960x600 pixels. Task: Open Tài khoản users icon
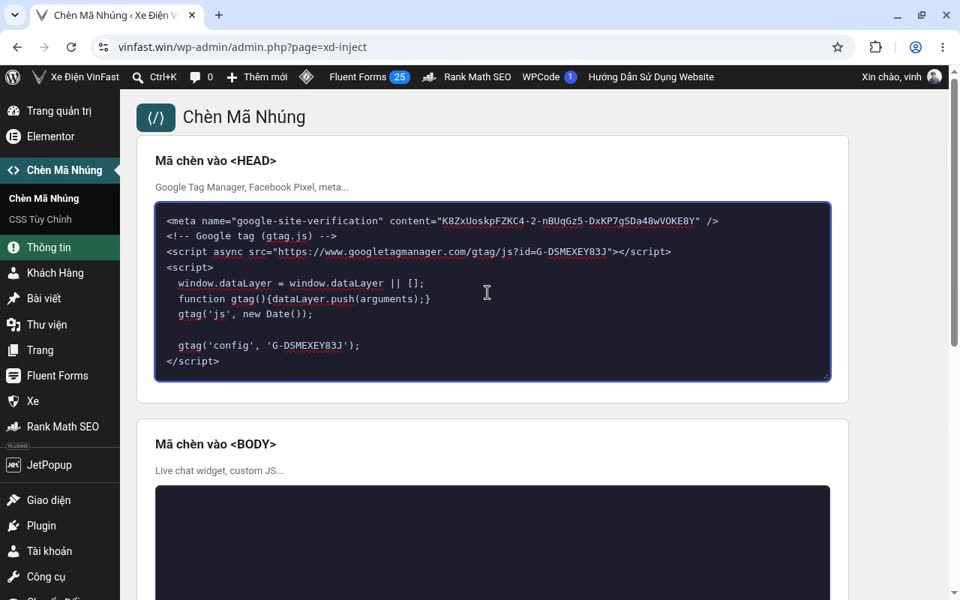[x=13, y=552]
